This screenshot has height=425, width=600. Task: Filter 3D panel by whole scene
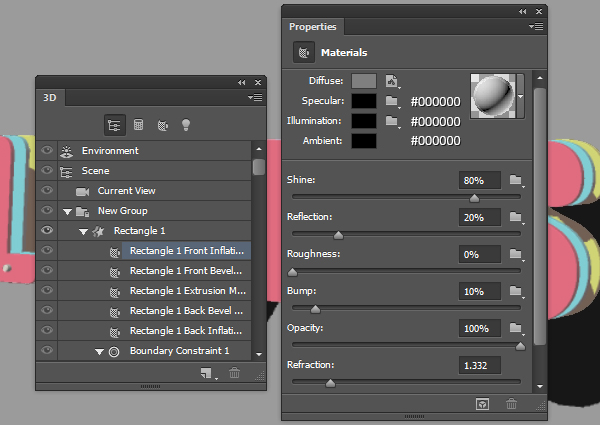(x=114, y=125)
